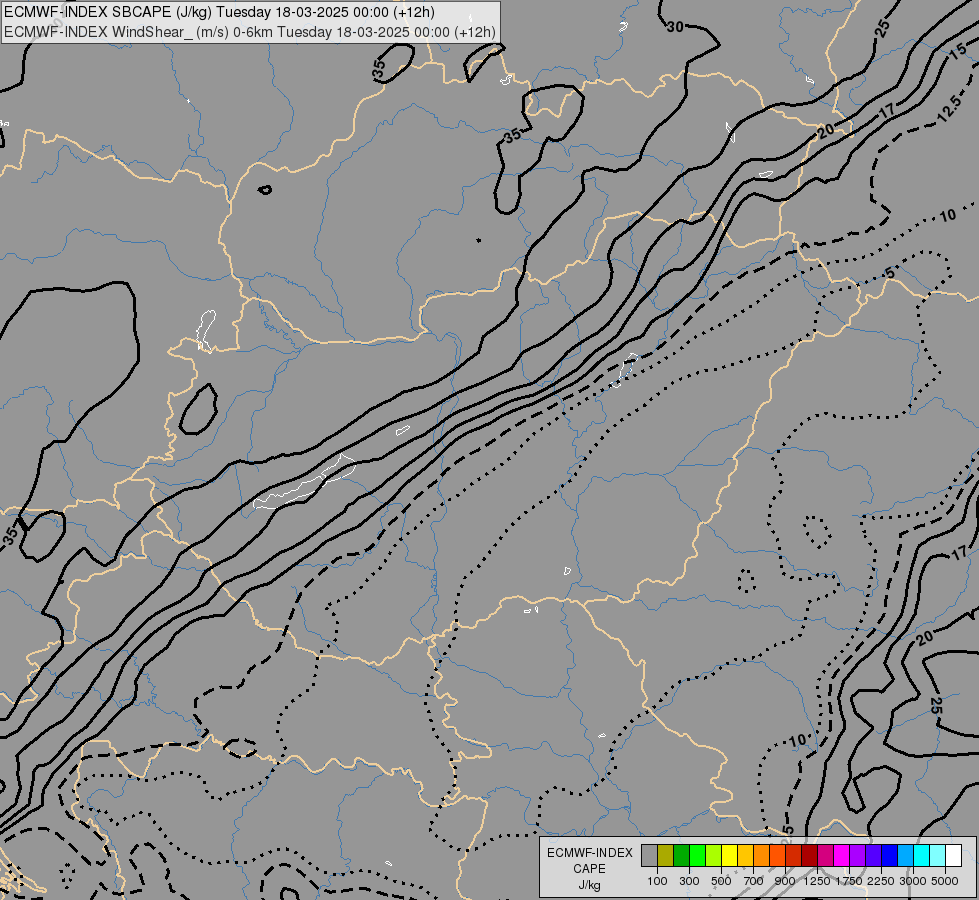This screenshot has height=900, width=979.
Task: Select the bright cyan legend swatch
Action: point(921,855)
